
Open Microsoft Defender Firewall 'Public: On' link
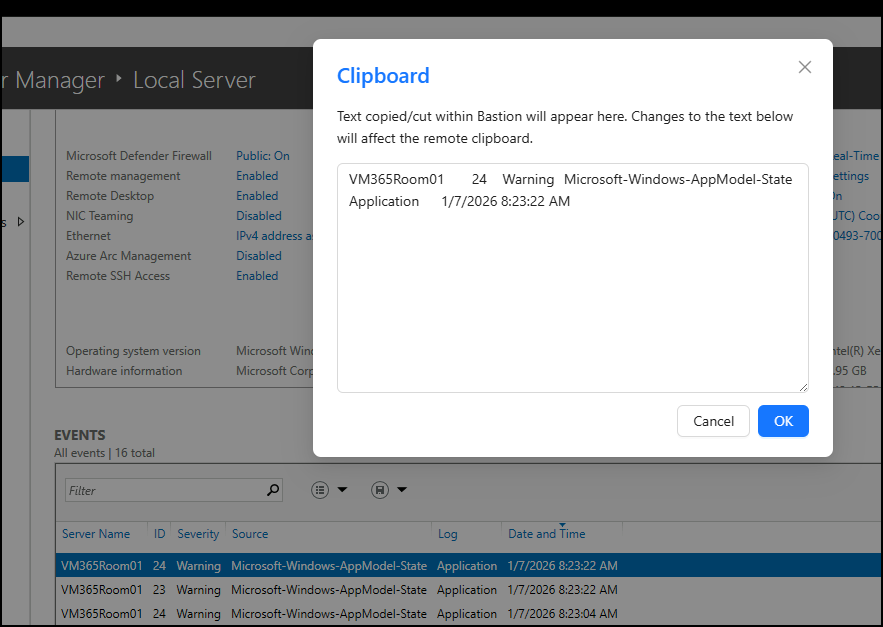(x=263, y=156)
